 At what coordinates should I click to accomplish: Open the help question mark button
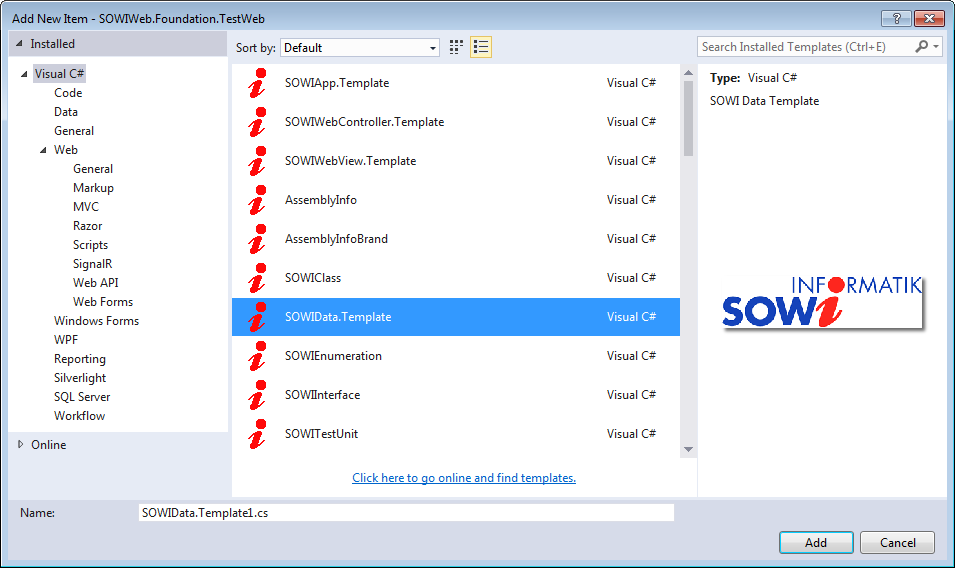tap(896, 18)
